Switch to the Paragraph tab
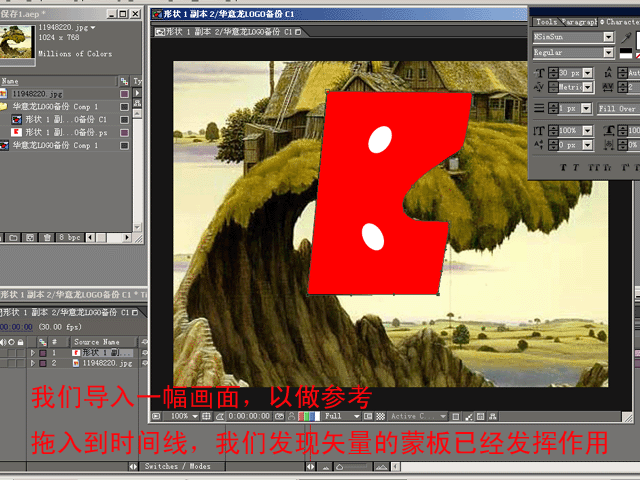Viewport: 640px width, 480px height. click(x=580, y=22)
